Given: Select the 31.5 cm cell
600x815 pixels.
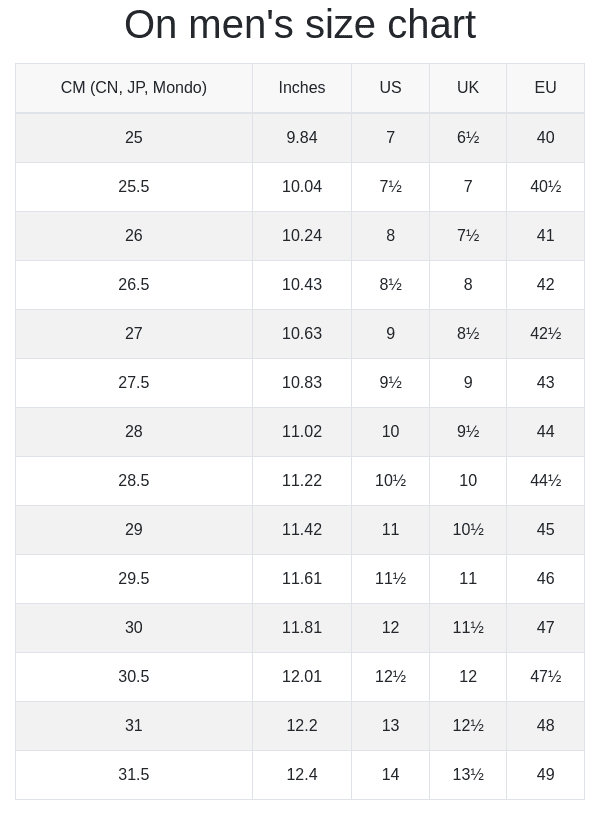Looking at the screenshot, I should pos(134,775).
